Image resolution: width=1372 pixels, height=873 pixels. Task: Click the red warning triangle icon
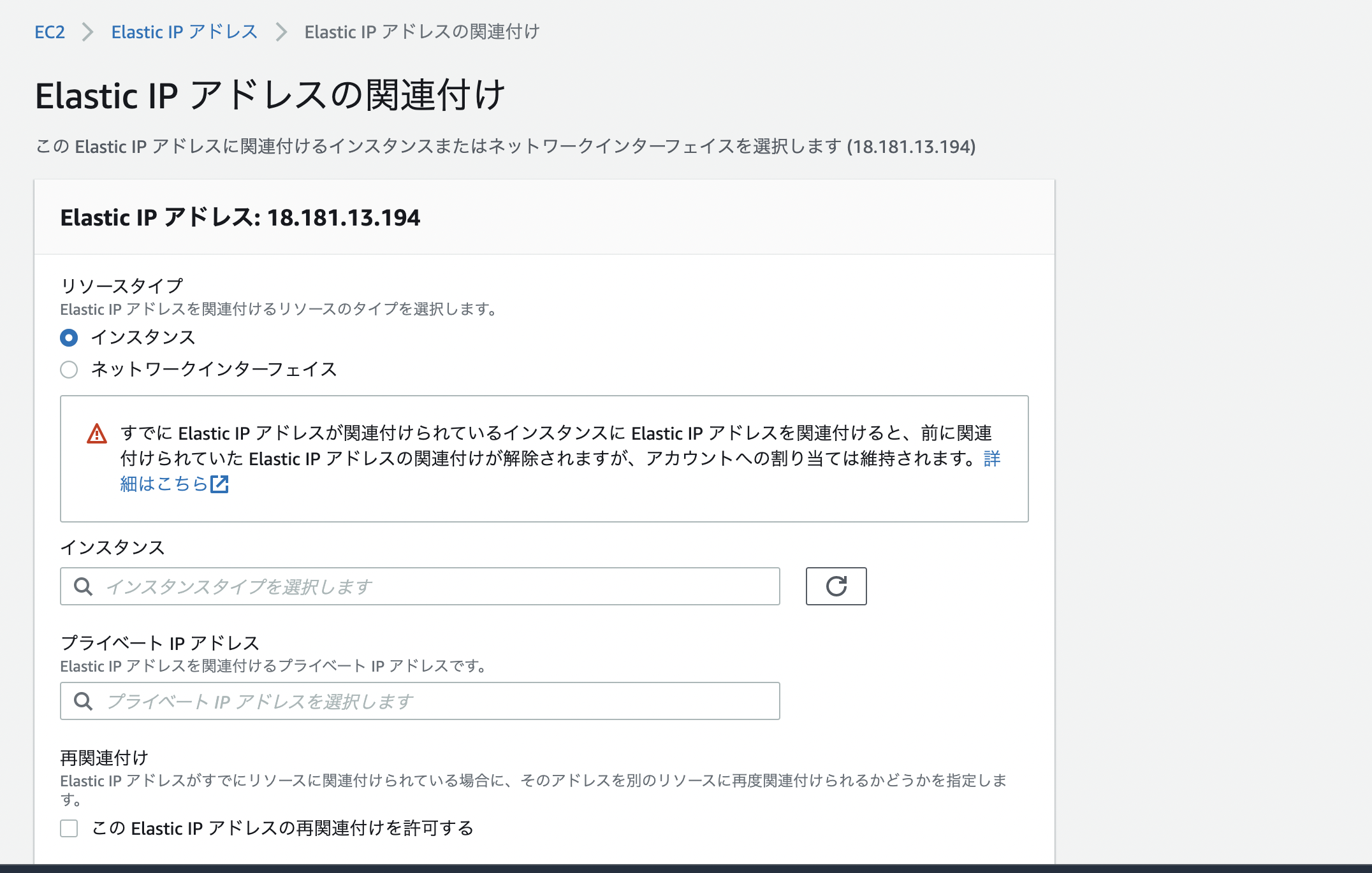97,434
